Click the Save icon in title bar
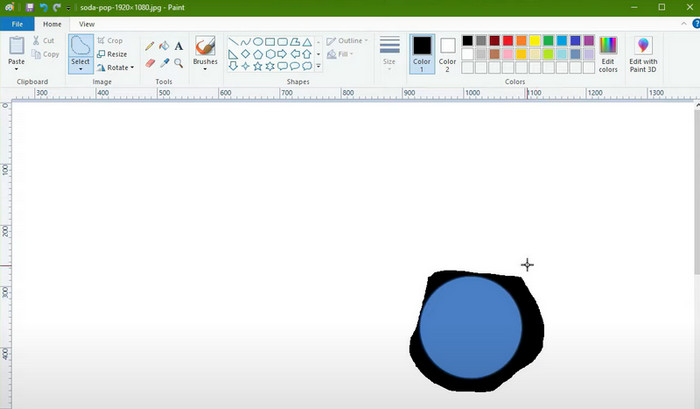 (29, 8)
